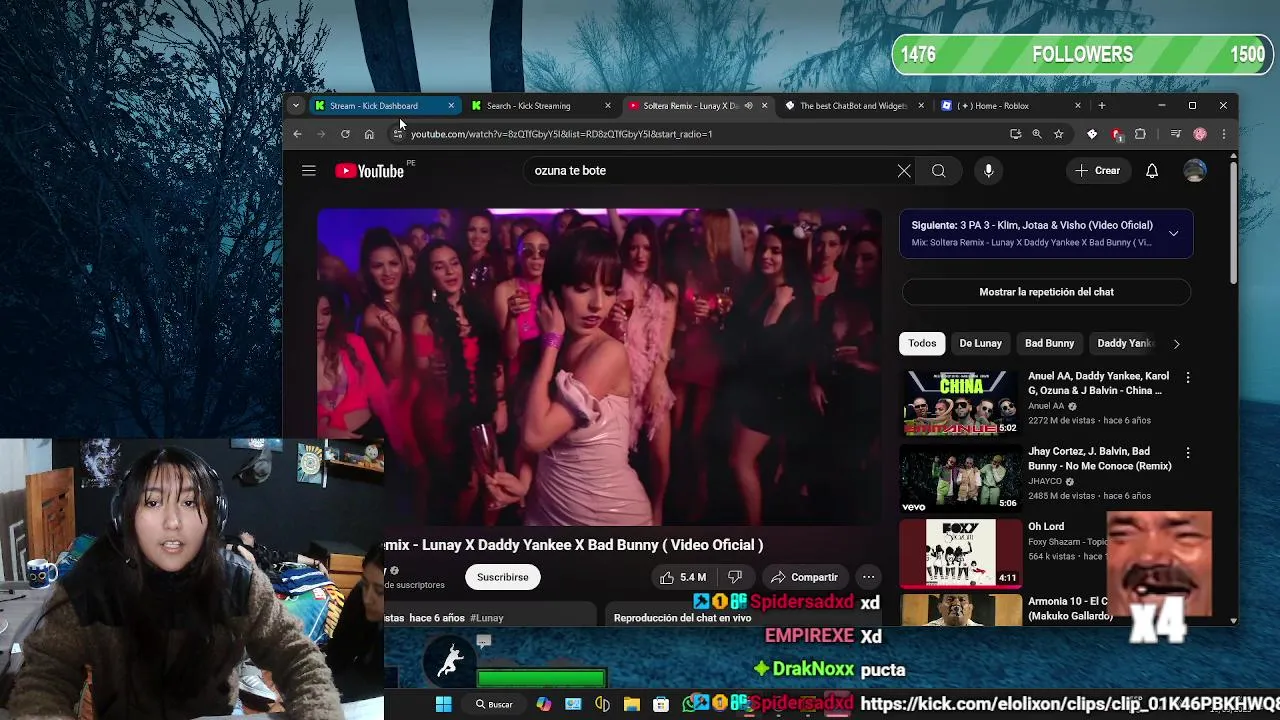Open the browser extensions puzzle icon
Screen dimensions: 1280x720
coord(1140,134)
